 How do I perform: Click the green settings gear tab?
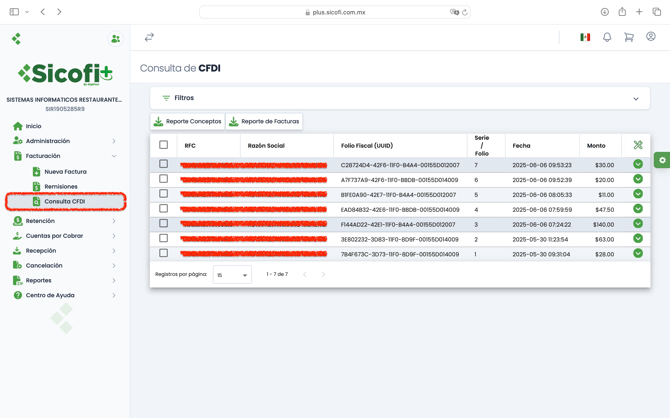662,160
